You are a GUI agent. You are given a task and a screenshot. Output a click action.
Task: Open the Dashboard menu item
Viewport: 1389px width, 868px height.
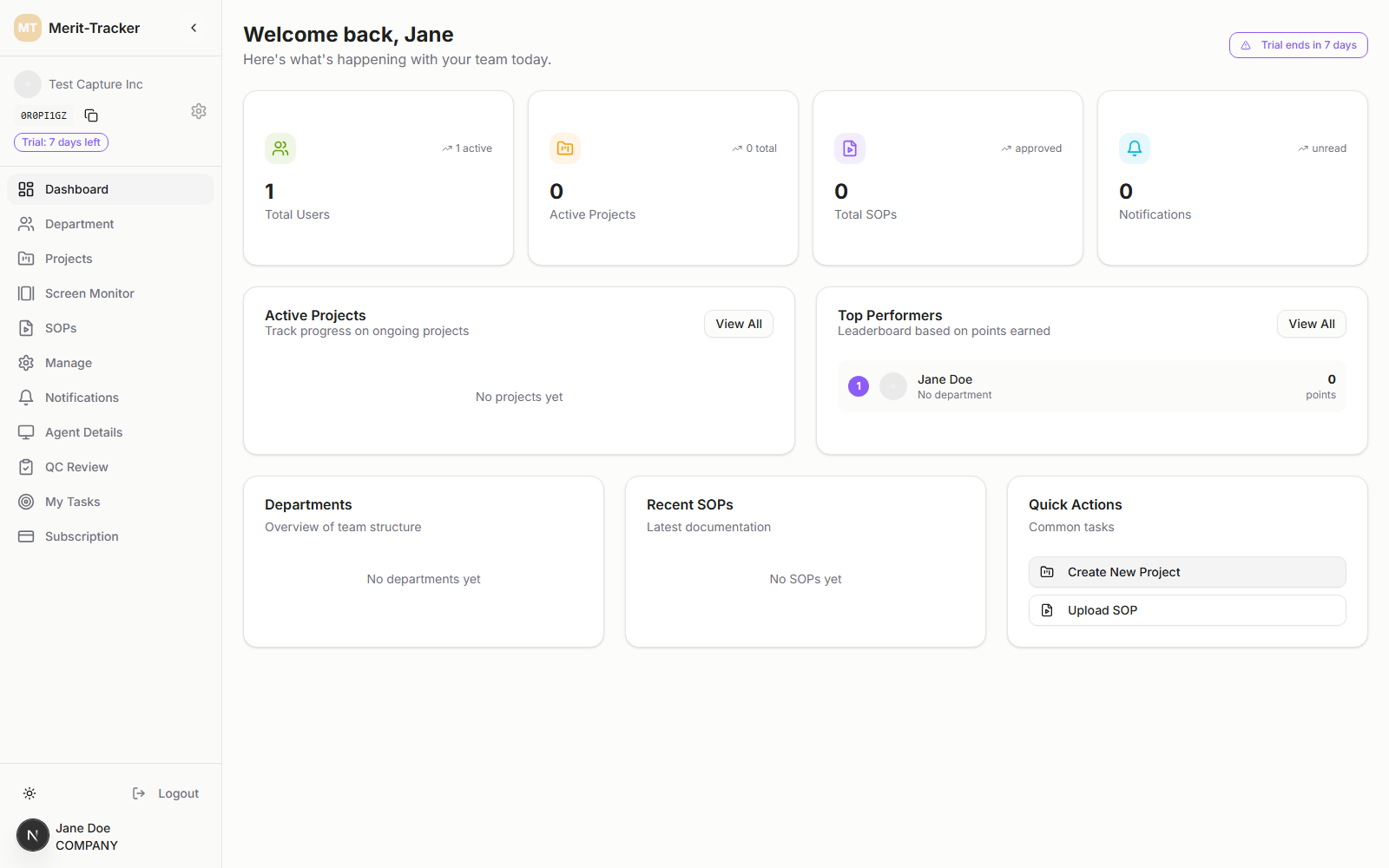point(110,189)
